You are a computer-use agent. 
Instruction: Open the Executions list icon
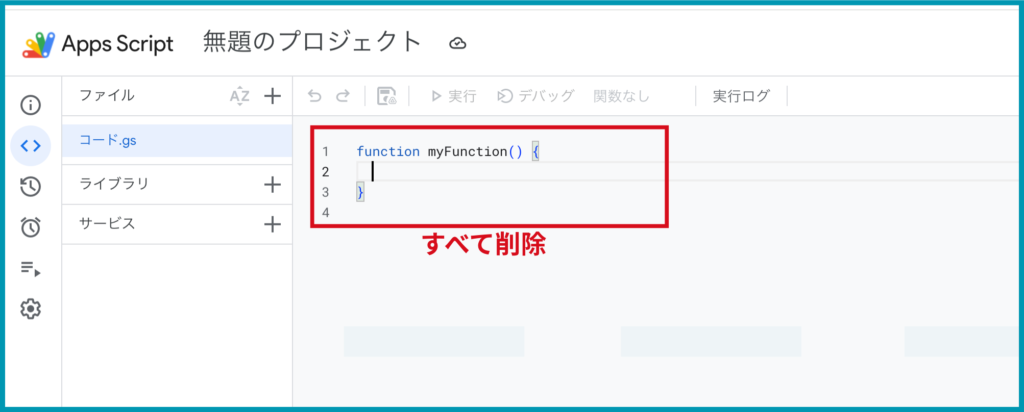pos(31,268)
